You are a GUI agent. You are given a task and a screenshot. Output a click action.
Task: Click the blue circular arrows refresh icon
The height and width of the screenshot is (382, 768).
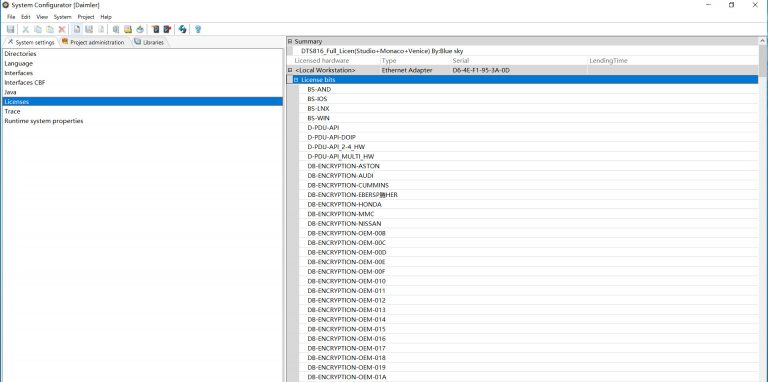click(x=183, y=29)
